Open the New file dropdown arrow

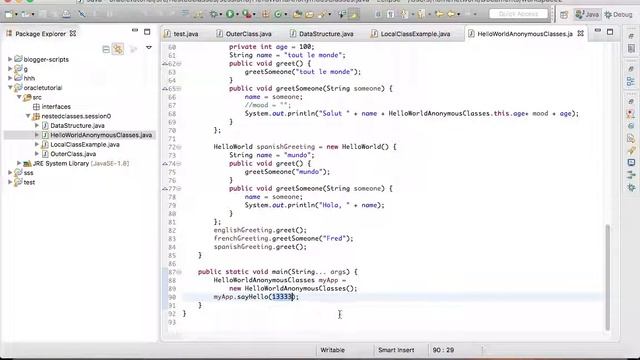pos(16,14)
